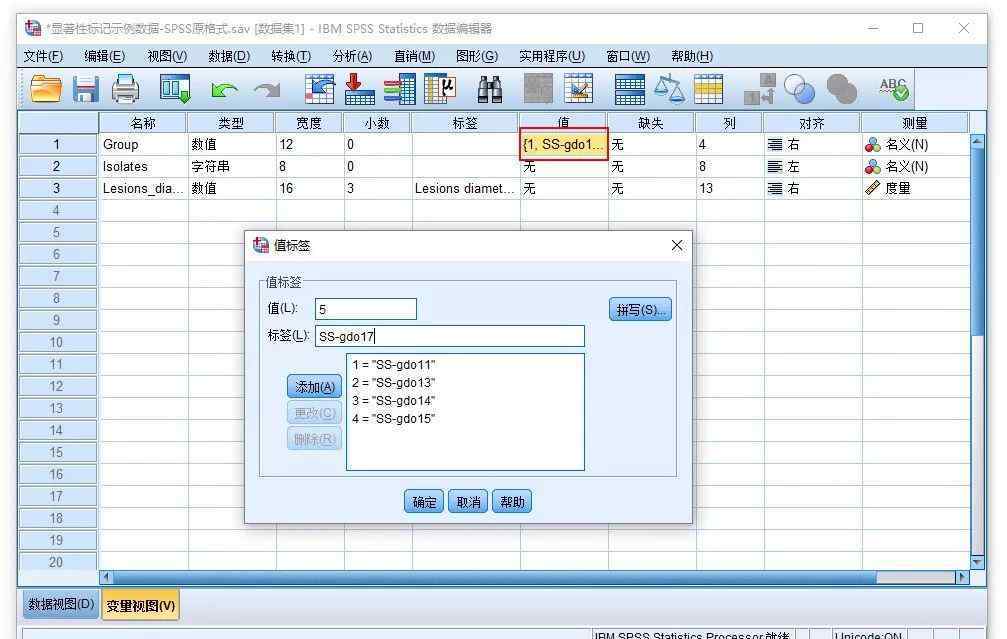The width and height of the screenshot is (1007, 639).
Task: Click the 缺失 column header
Action: [x=651, y=123]
